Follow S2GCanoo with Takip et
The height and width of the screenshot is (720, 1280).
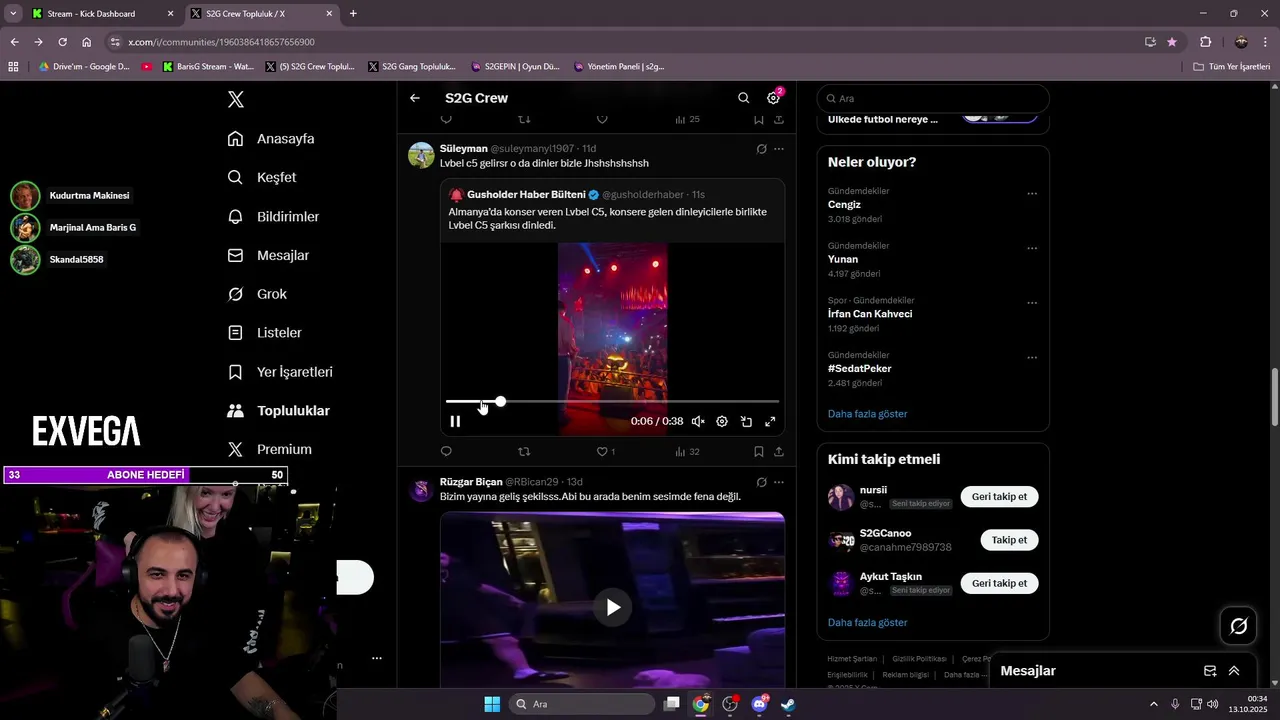(1009, 540)
